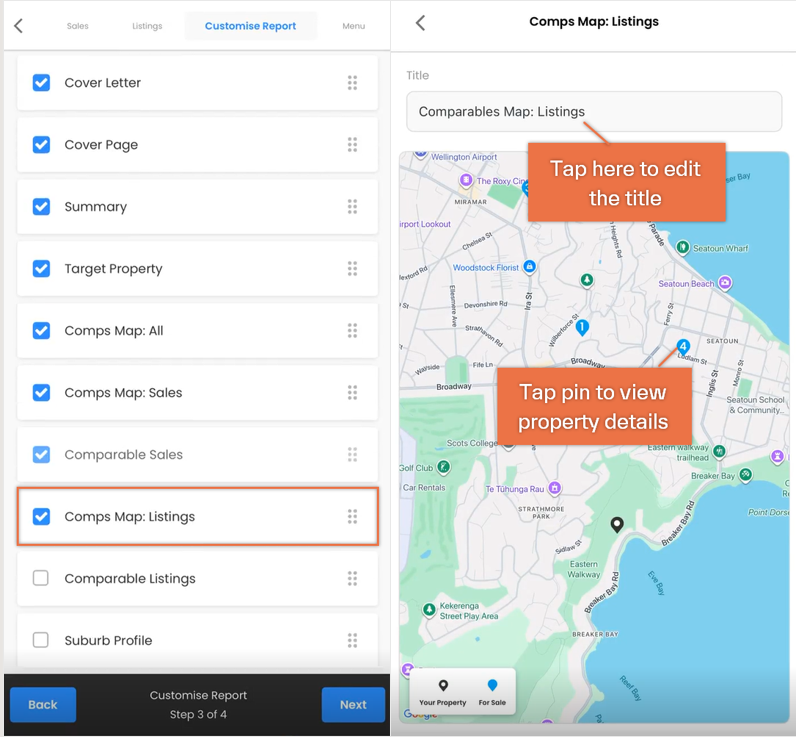Screen dimensions: 796x737
Task: Uncheck the Cover Page checkbox
Action: (41, 145)
